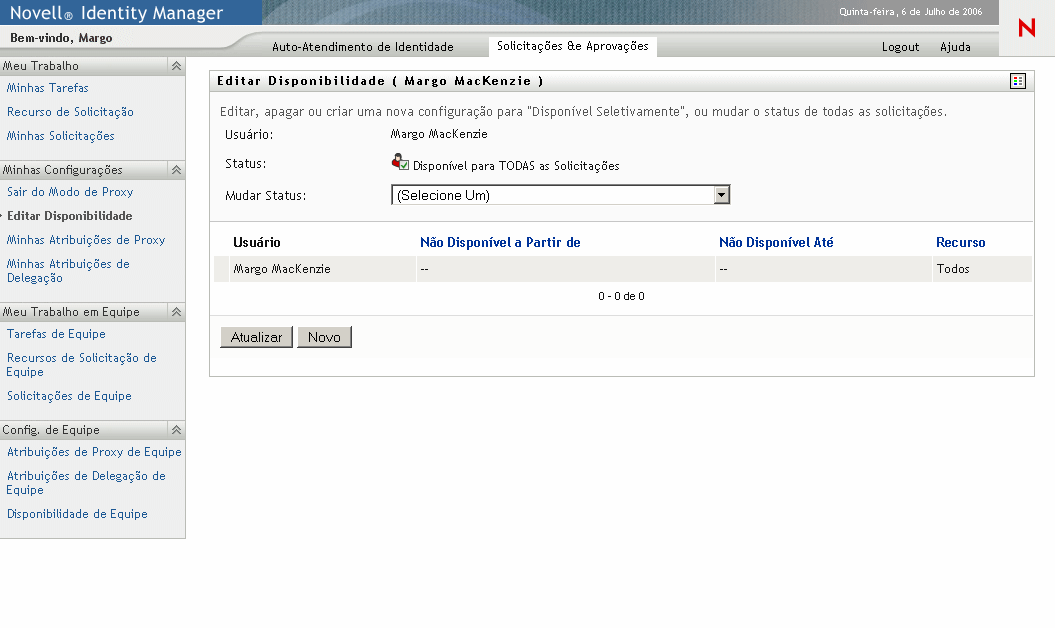Viewport: 1055px width, 628px height.
Task: Open the Mudar Status dropdown
Action: (x=721, y=196)
